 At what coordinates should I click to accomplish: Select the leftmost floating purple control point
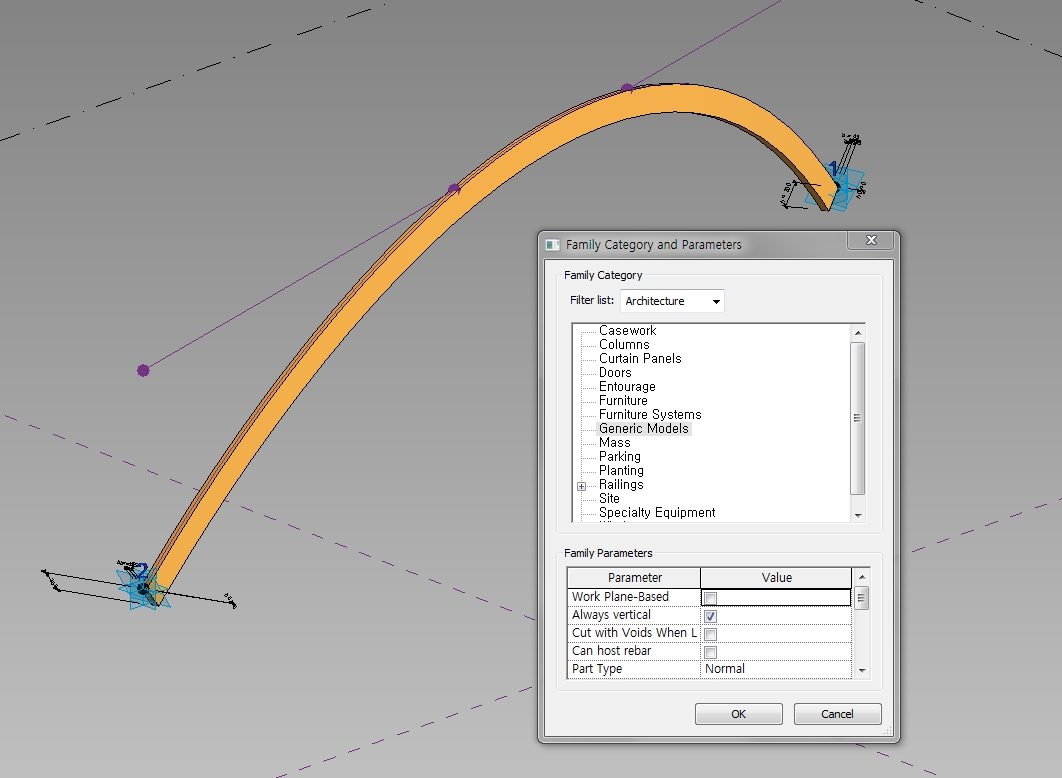tap(143, 369)
